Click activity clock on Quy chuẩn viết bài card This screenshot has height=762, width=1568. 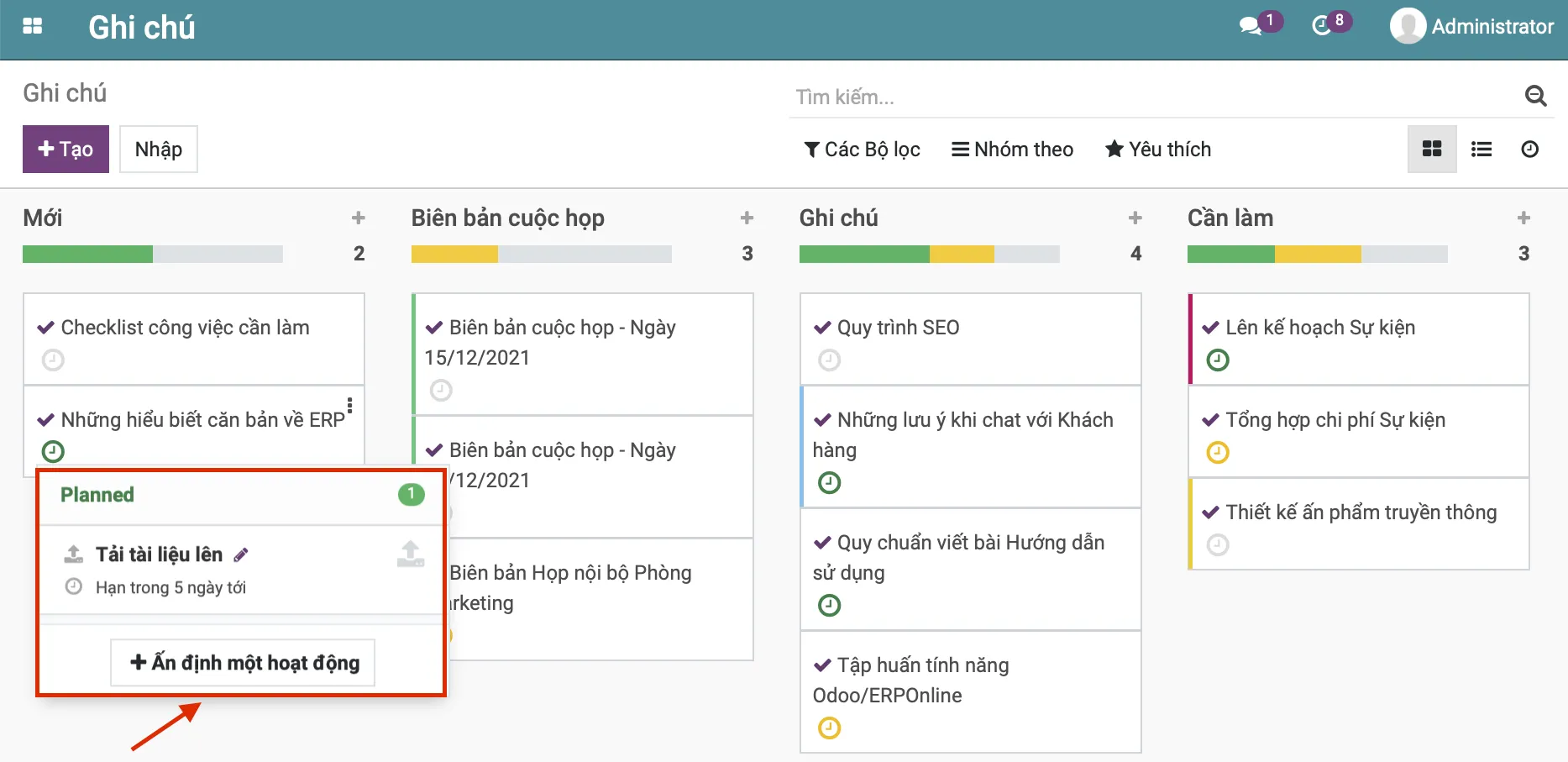point(830,606)
